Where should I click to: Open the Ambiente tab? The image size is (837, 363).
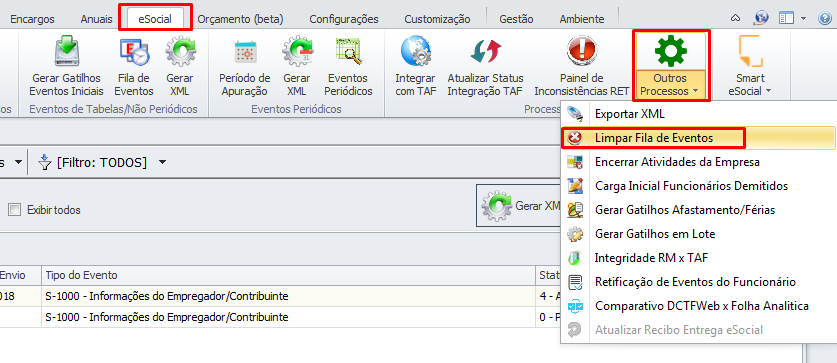582,19
